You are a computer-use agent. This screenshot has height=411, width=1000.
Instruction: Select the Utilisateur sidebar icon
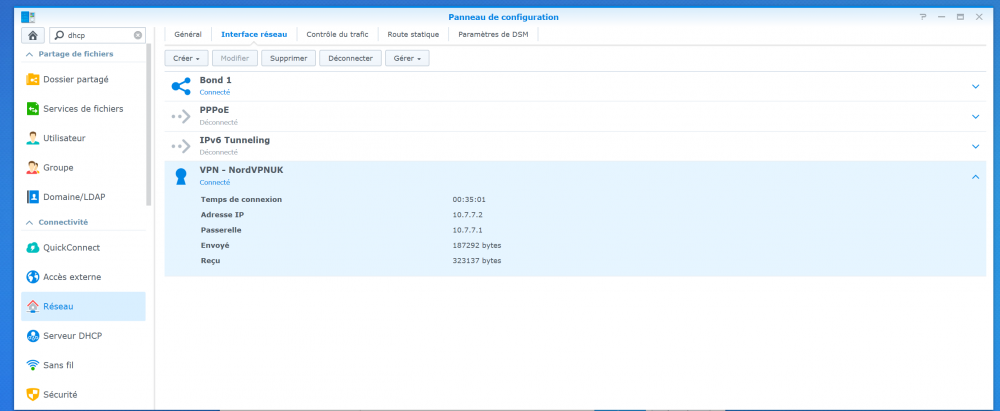pos(33,138)
